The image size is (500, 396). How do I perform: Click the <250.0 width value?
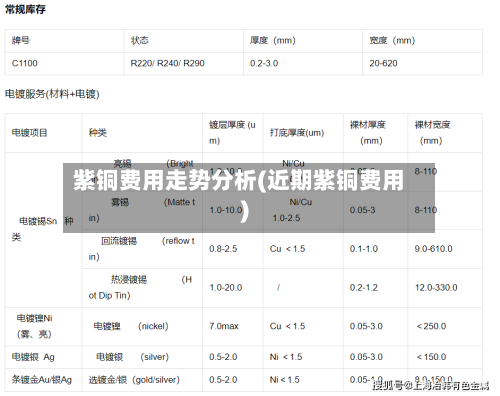pyautogui.click(x=431, y=326)
